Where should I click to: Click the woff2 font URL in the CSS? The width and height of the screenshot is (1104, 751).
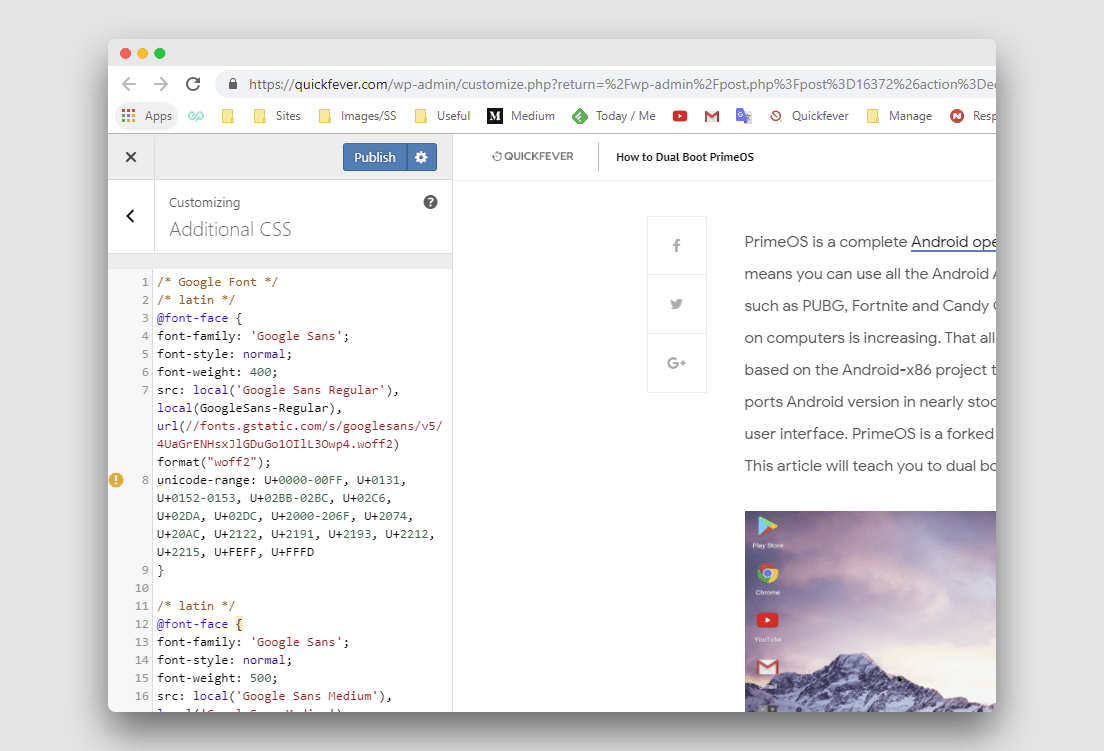click(299, 435)
